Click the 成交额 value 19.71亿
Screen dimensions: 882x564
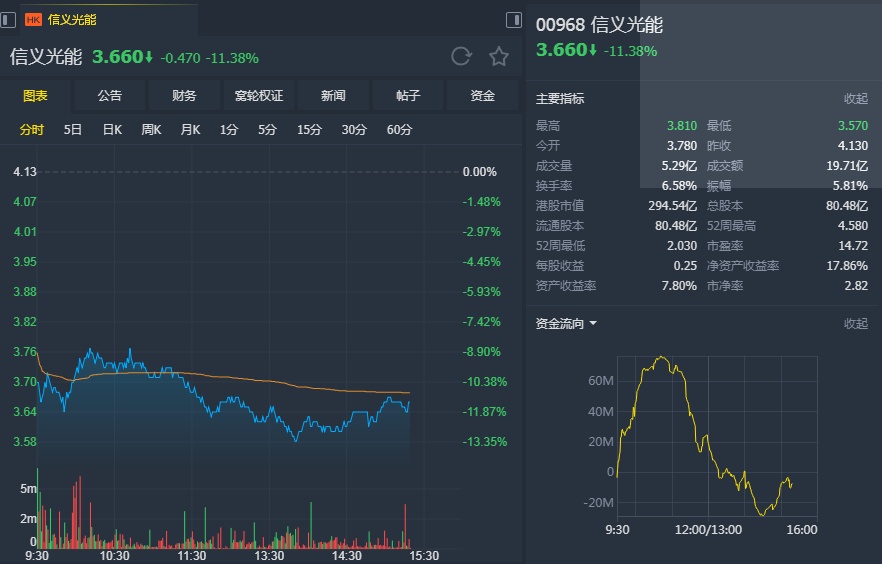847,166
